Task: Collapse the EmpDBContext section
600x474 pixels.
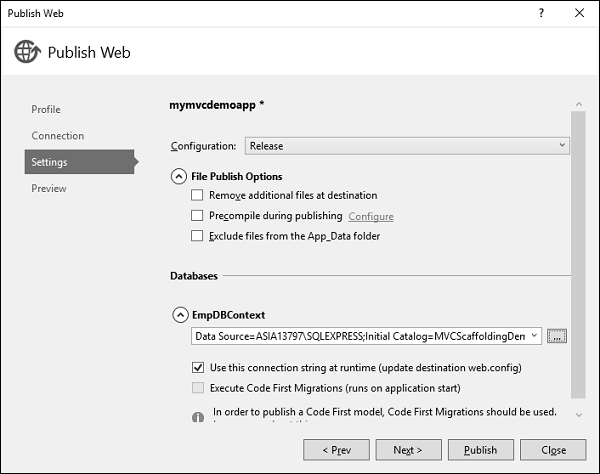Action: [180, 314]
